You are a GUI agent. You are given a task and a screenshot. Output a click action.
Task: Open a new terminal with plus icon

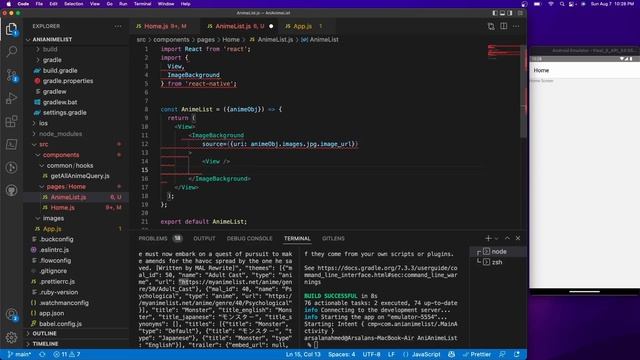point(488,238)
